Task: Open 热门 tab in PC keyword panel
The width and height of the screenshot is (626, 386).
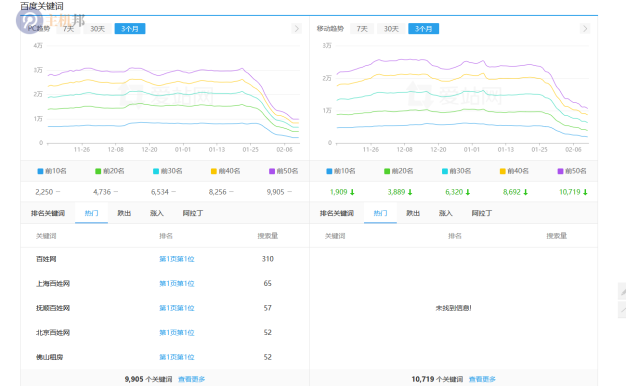Action: pos(91,213)
